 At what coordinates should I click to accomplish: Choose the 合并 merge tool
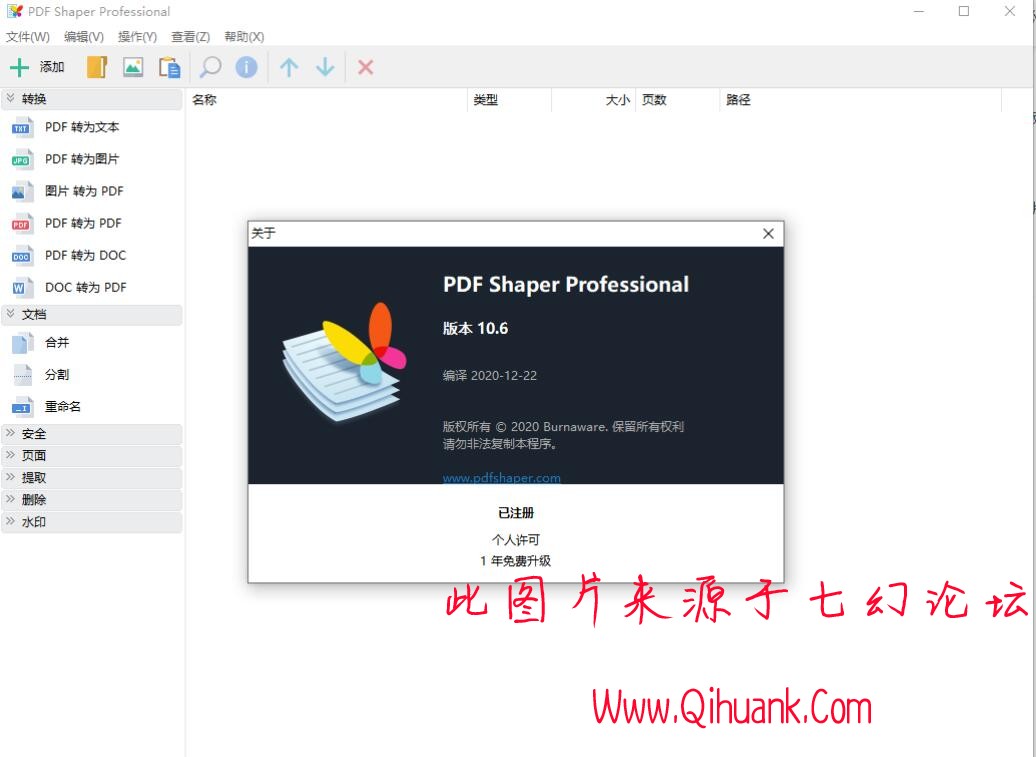tap(57, 343)
